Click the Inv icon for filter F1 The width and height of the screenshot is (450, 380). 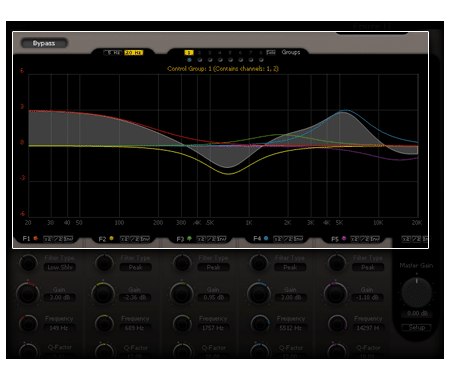click(68, 239)
